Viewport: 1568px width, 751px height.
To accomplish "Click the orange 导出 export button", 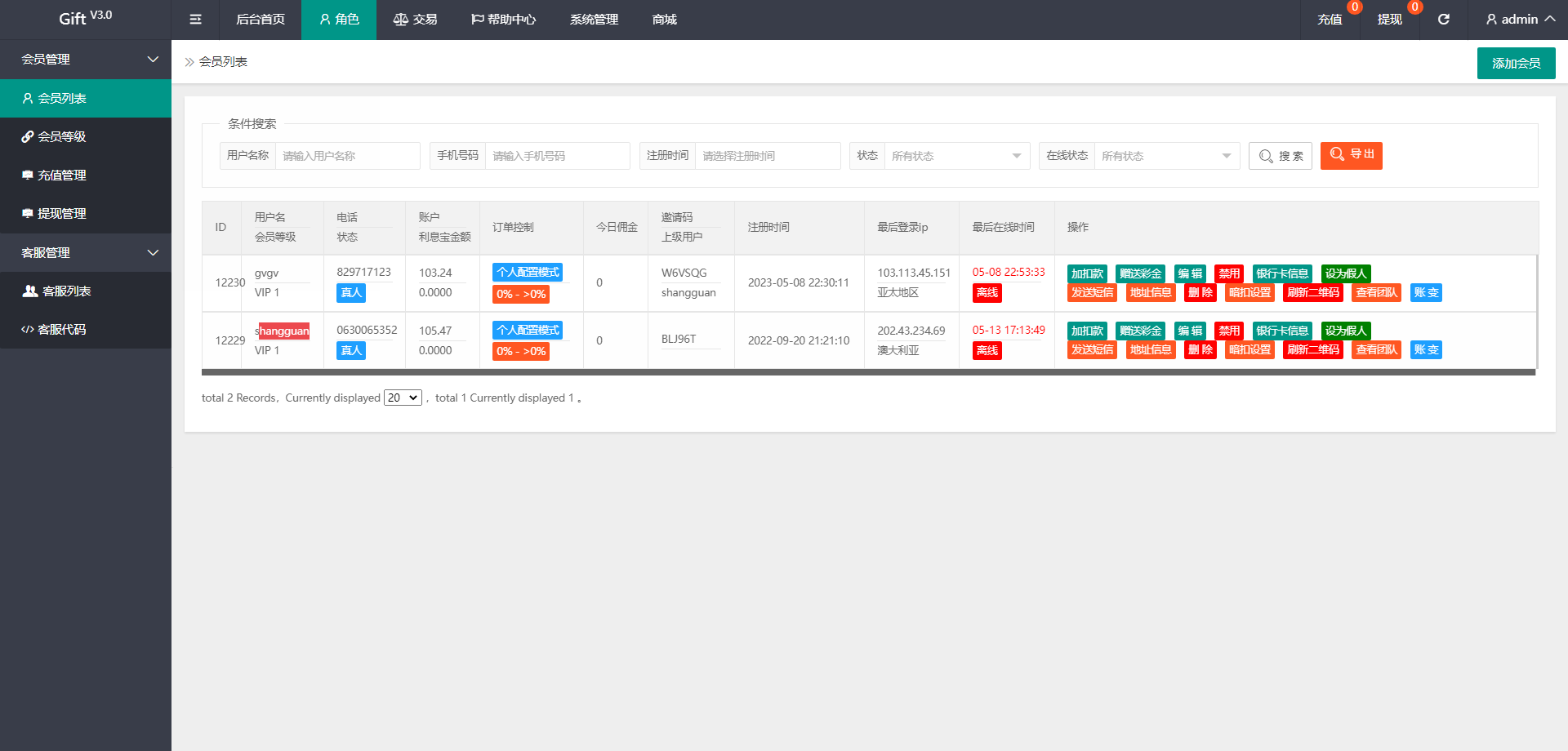I will coord(1351,155).
